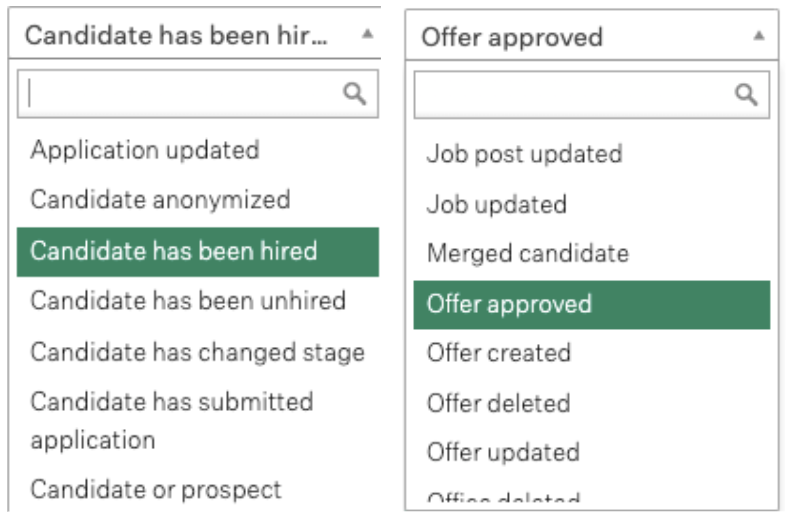Select 'Job post updated' option
Viewport: 793px width, 518px height.
(592, 154)
